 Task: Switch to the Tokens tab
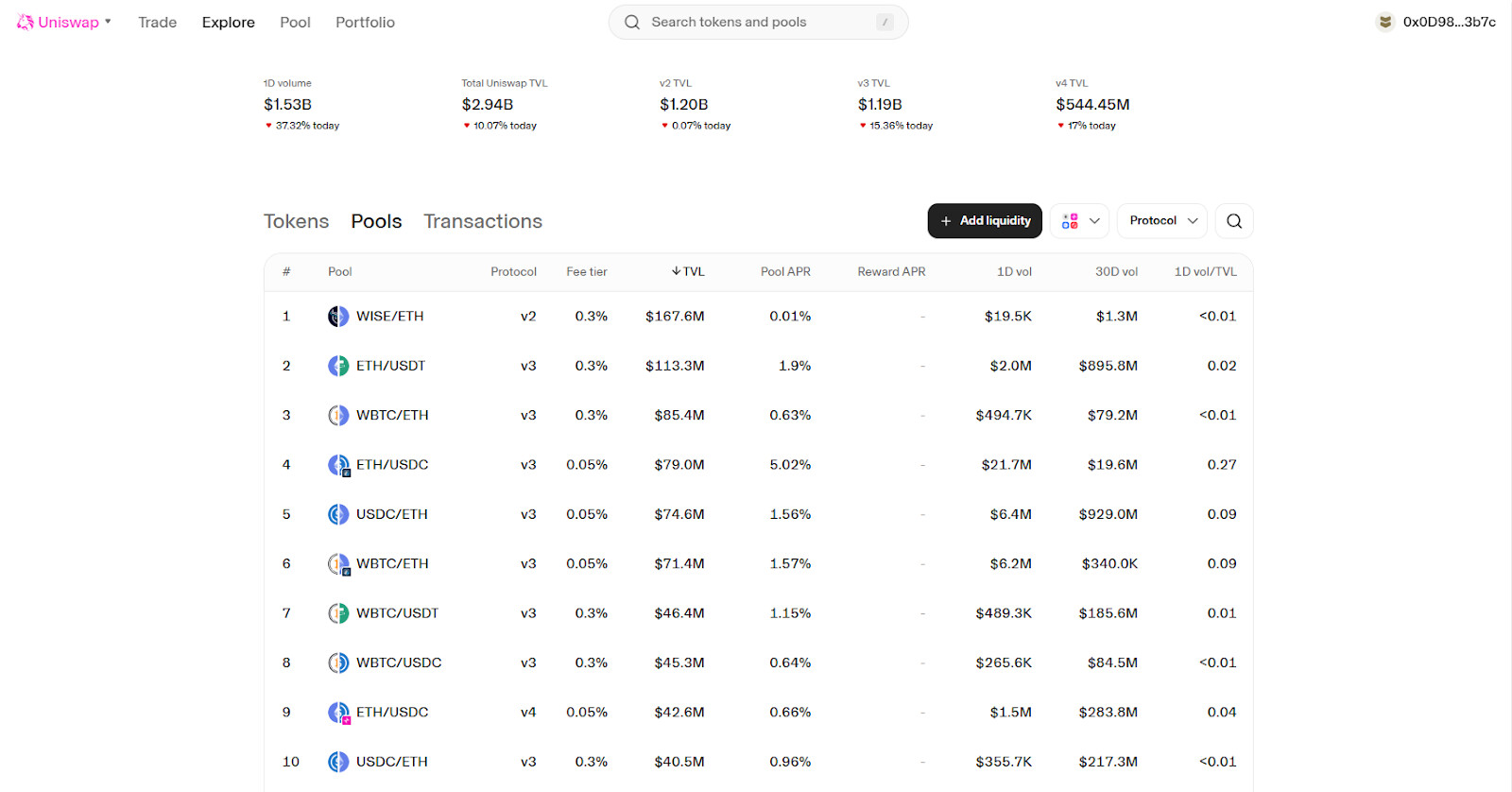pyautogui.click(x=296, y=221)
